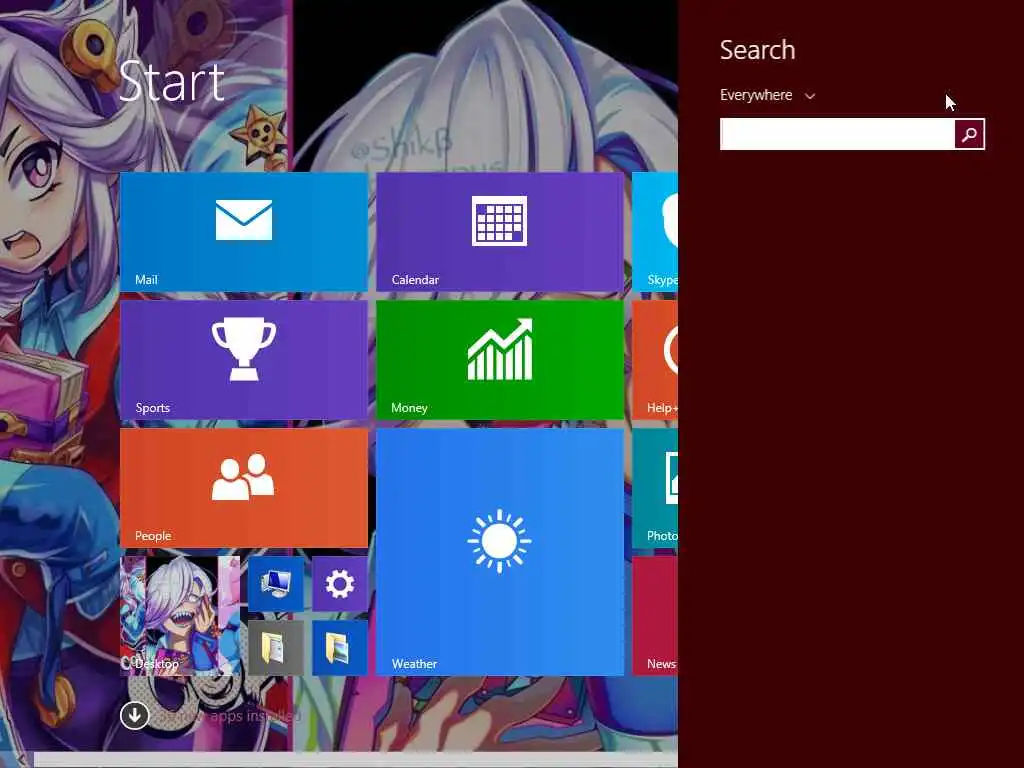Launch the Sports tile with trophy

[244, 360]
